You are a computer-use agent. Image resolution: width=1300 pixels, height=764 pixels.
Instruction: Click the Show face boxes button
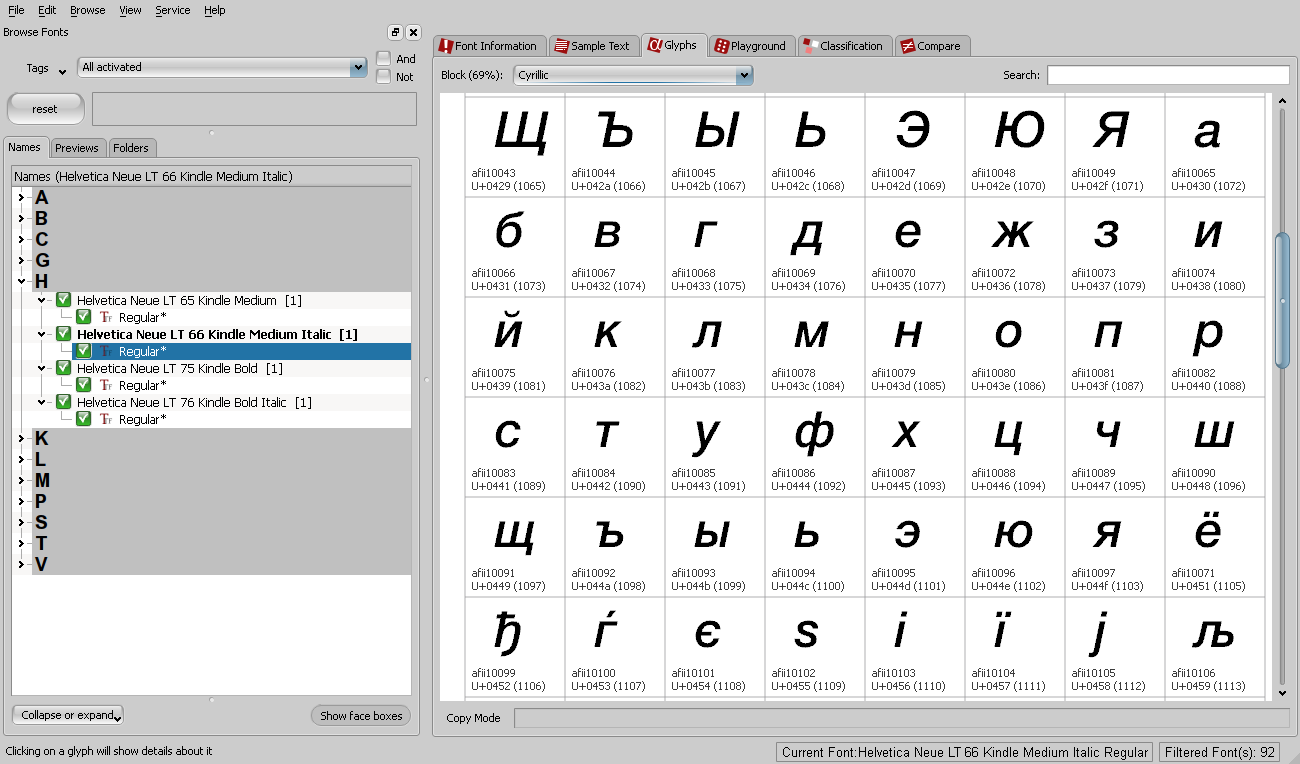pos(361,716)
